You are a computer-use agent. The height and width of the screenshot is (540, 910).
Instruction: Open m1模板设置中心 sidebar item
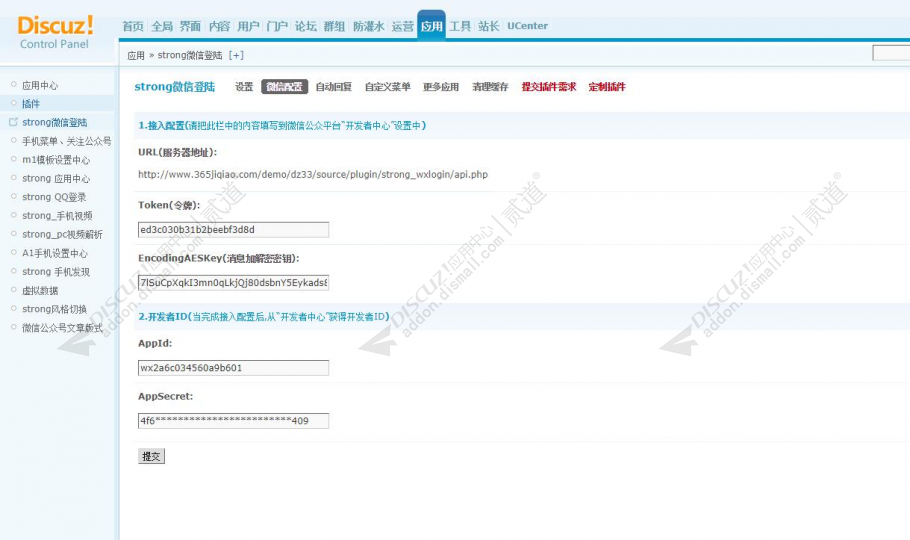[56, 160]
